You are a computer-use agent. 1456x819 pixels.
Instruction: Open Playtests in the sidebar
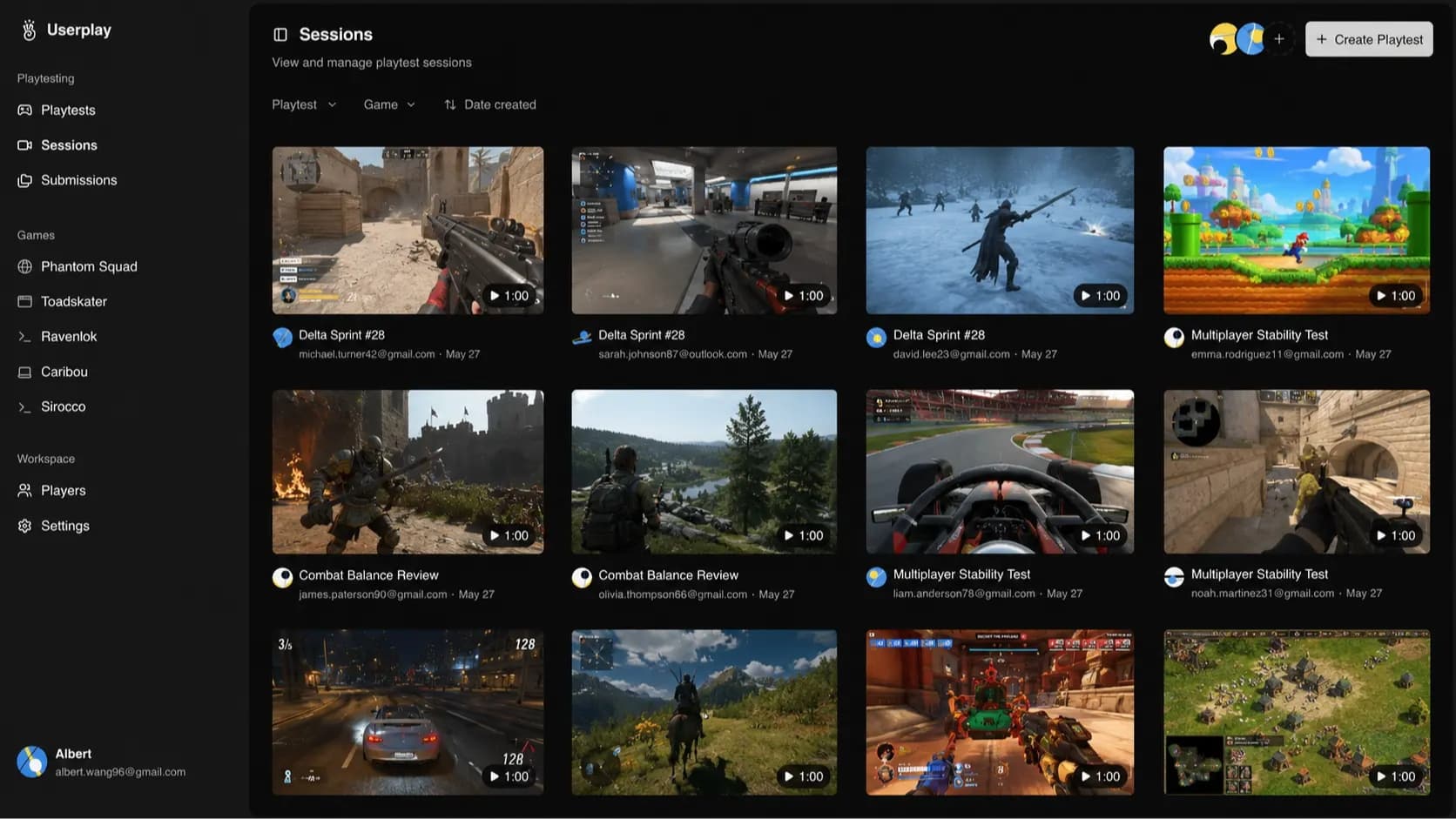coord(68,111)
